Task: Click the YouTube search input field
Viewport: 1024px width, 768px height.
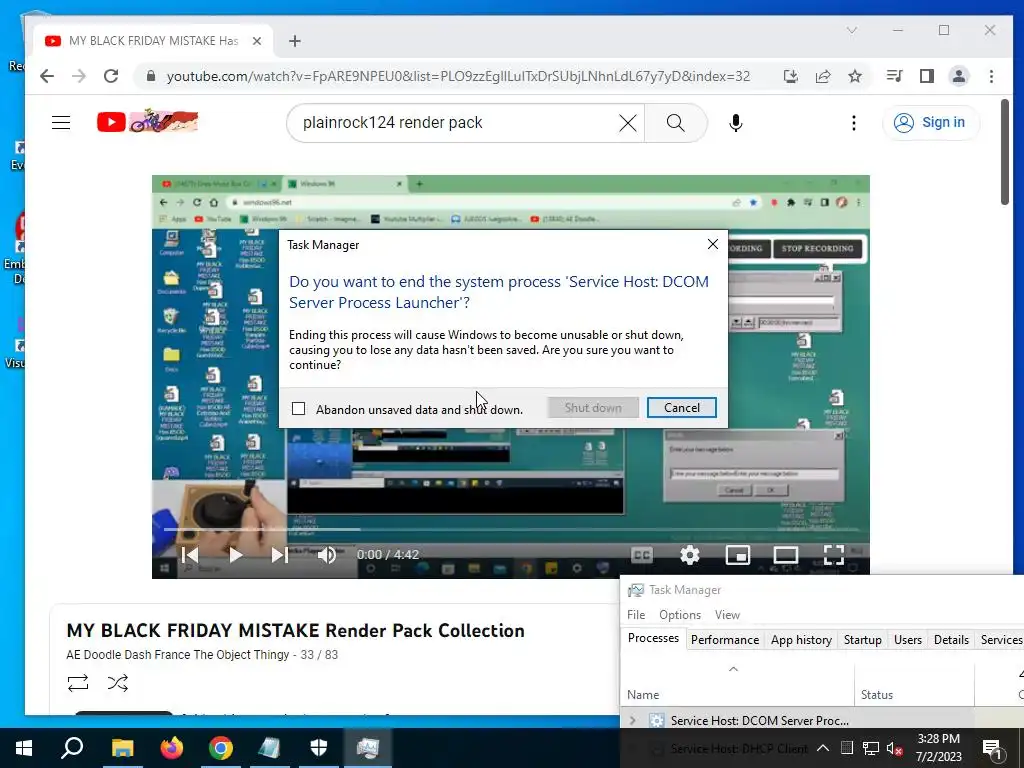Action: click(457, 123)
